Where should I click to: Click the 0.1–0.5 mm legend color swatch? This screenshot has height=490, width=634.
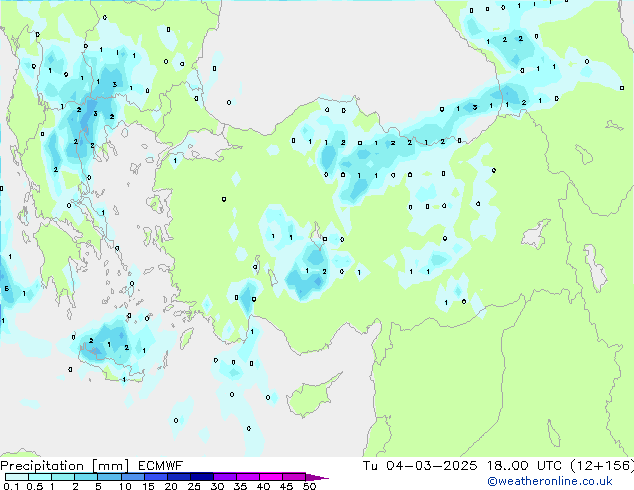click(x=17, y=477)
